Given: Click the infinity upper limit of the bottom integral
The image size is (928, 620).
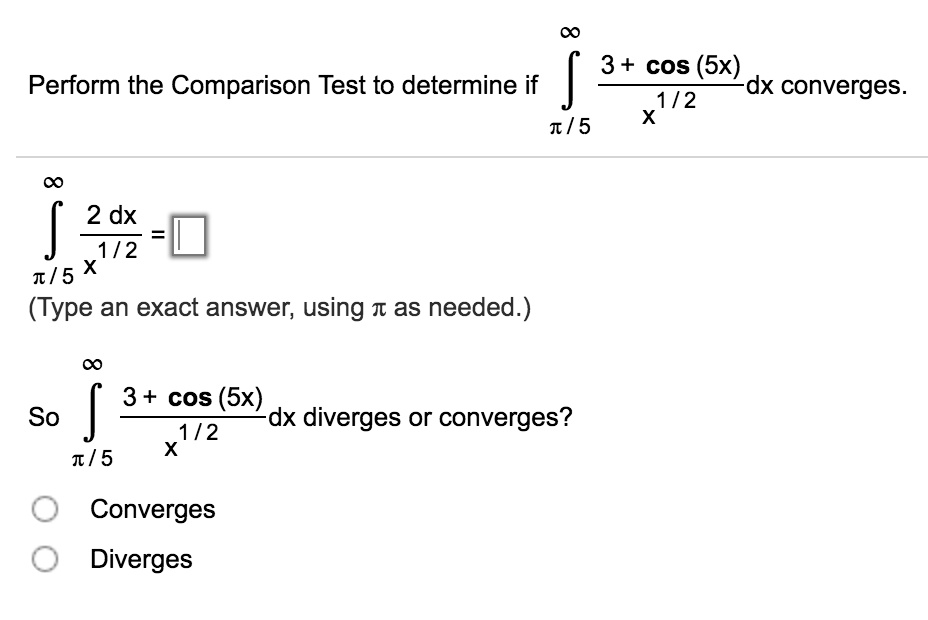Looking at the screenshot, I should 92,364.
